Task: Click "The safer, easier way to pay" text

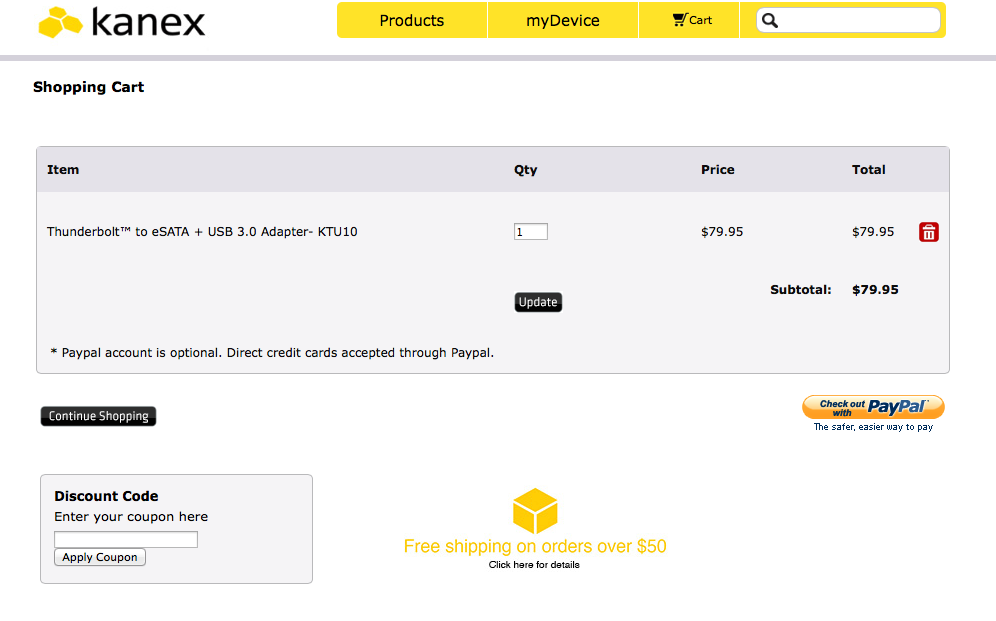Action: click(873, 427)
